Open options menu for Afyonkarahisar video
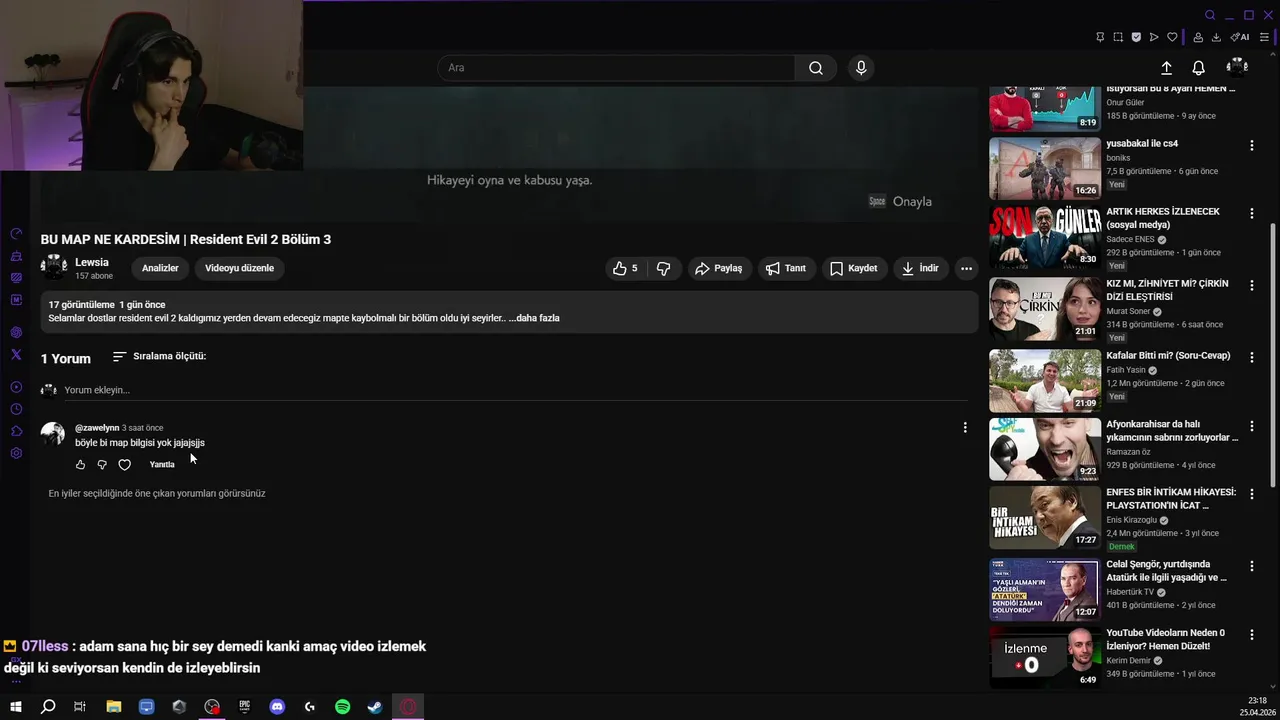 [x=1251, y=425]
